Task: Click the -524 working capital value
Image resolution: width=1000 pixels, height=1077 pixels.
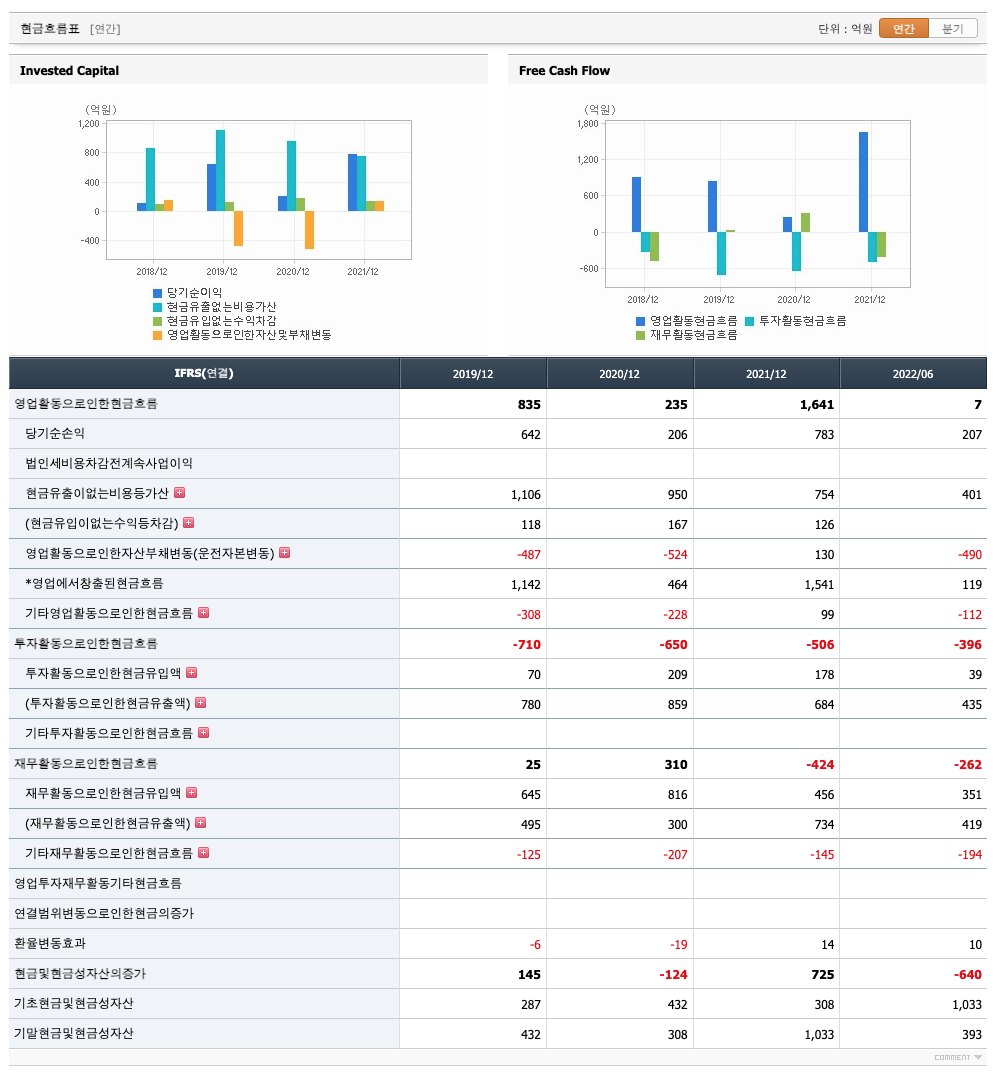Action: coord(675,554)
